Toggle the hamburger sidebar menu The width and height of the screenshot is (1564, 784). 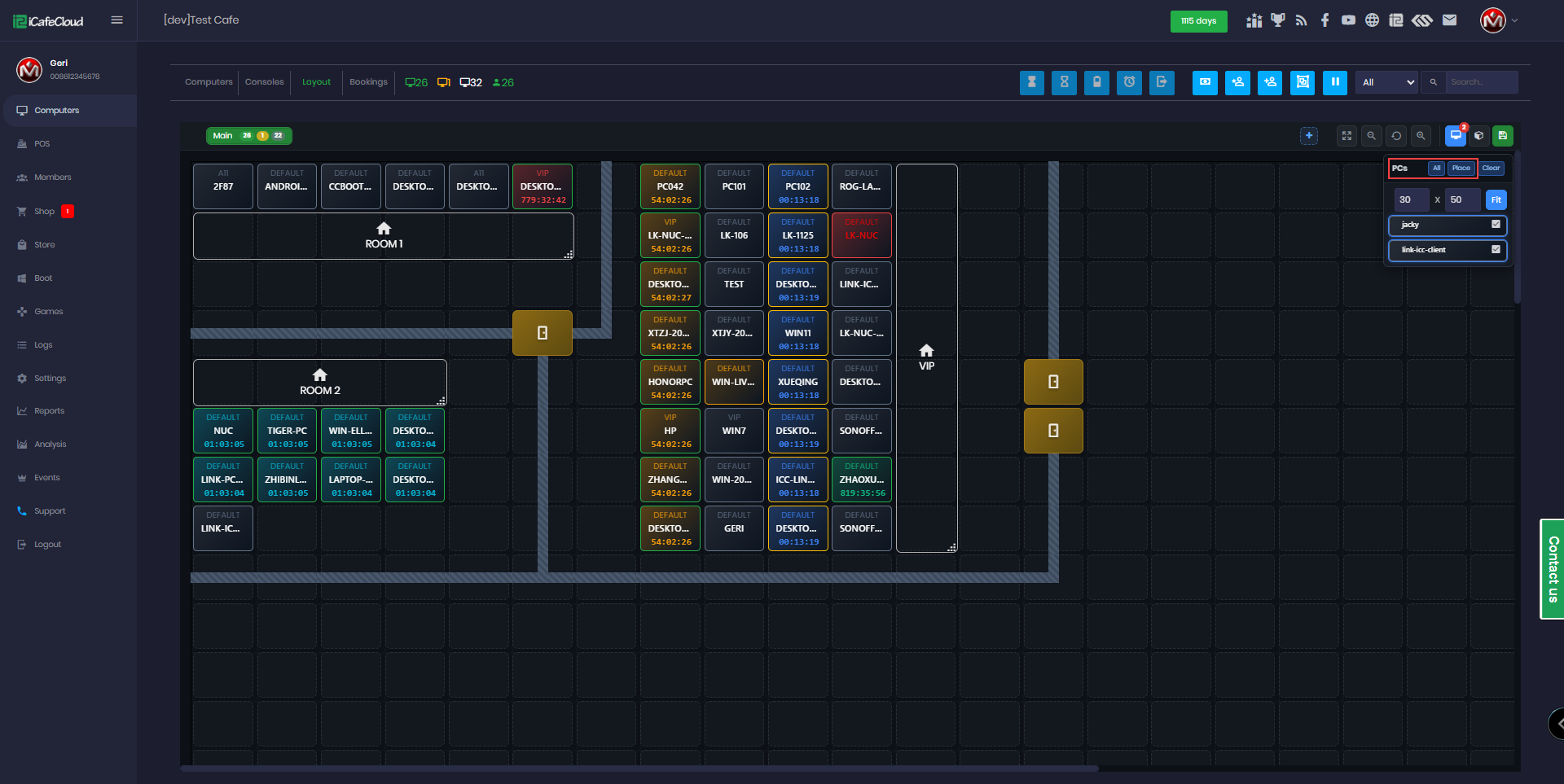[x=116, y=20]
